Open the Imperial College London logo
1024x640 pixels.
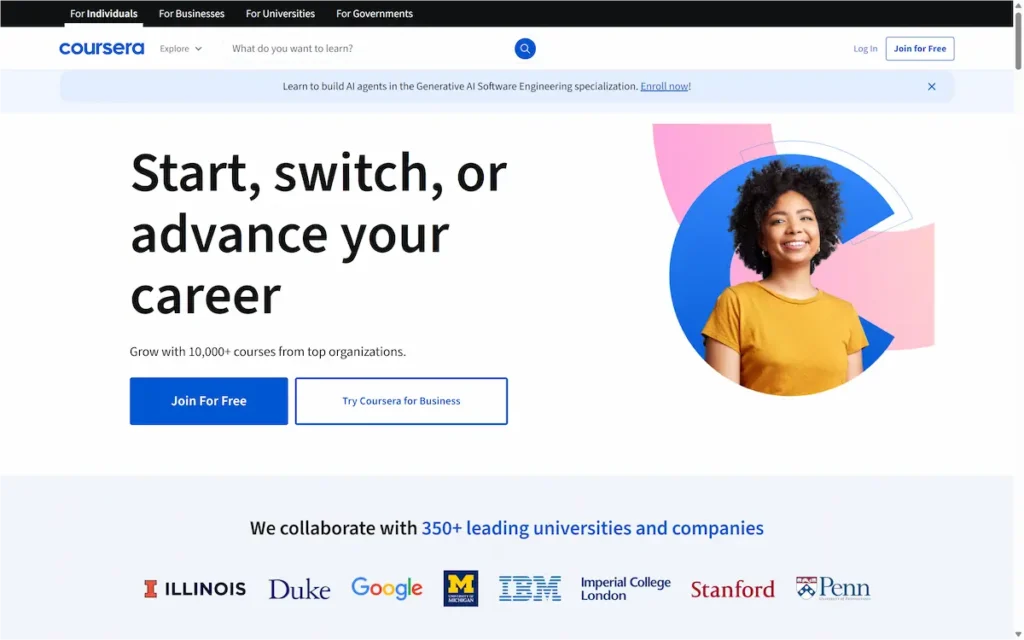(626, 589)
